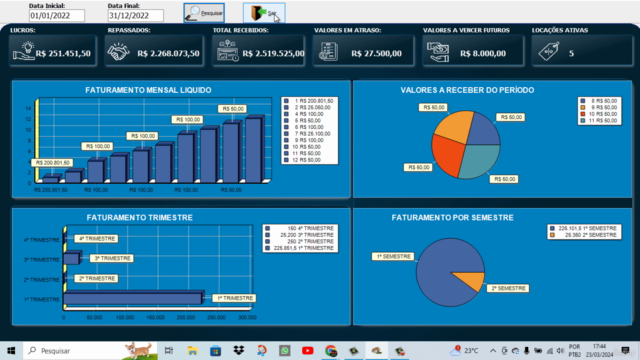The width and height of the screenshot is (640, 360).
Task: Click legend entry '25.350 2º SEMESTRE'
Action: [x=584, y=235]
